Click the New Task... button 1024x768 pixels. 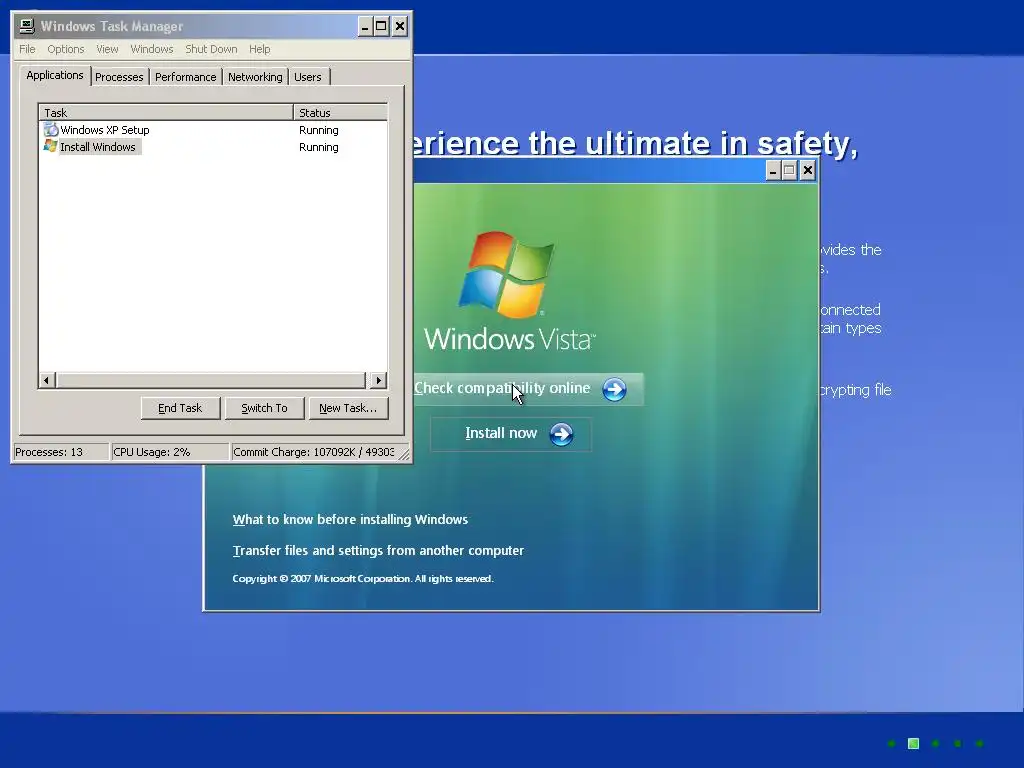pyautogui.click(x=348, y=408)
